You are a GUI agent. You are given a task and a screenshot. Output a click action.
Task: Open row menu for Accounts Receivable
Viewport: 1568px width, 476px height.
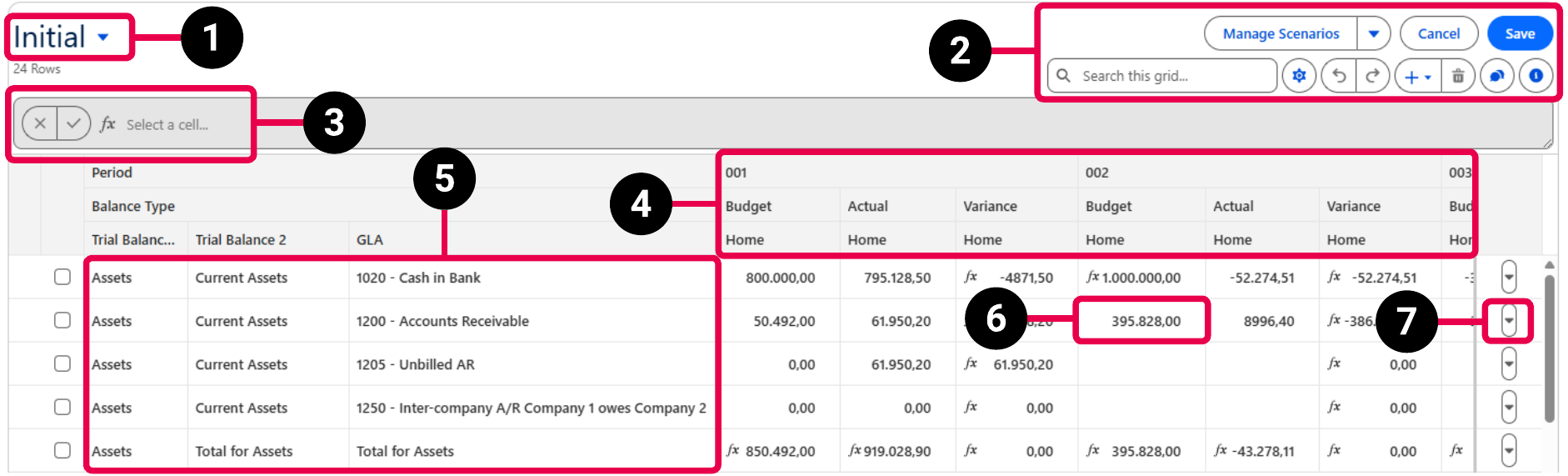click(x=1509, y=320)
